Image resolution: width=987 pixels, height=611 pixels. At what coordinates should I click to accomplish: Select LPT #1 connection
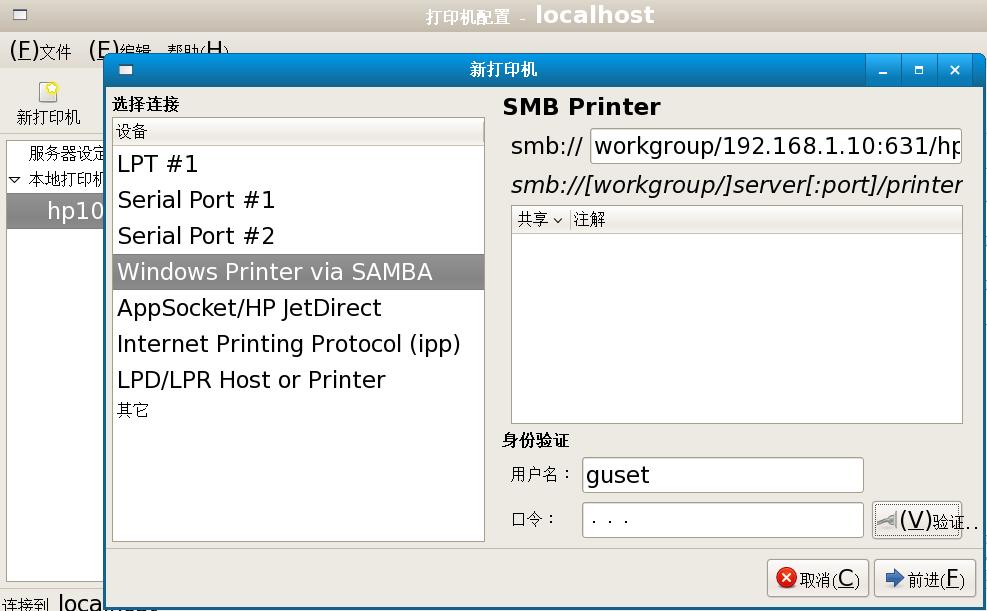[x=158, y=164]
